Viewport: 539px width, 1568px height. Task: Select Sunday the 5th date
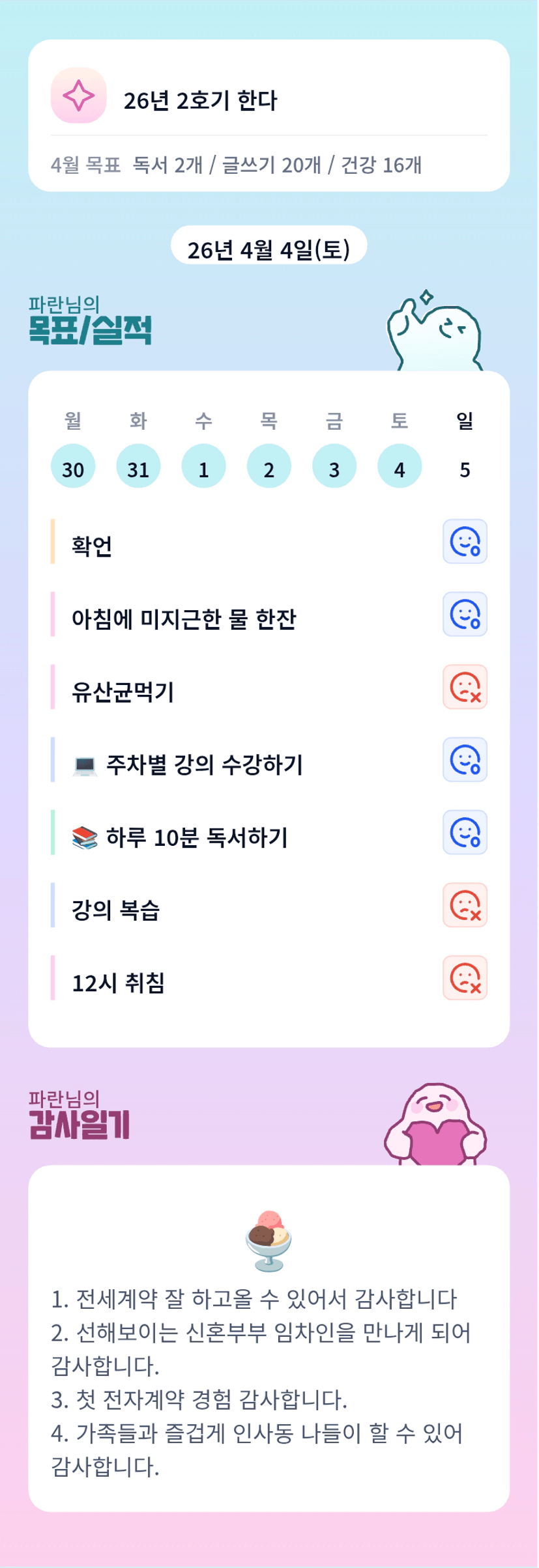pos(465,469)
